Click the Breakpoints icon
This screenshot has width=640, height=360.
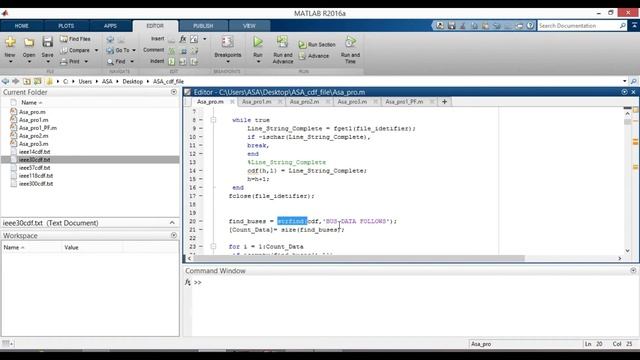coord(227,42)
